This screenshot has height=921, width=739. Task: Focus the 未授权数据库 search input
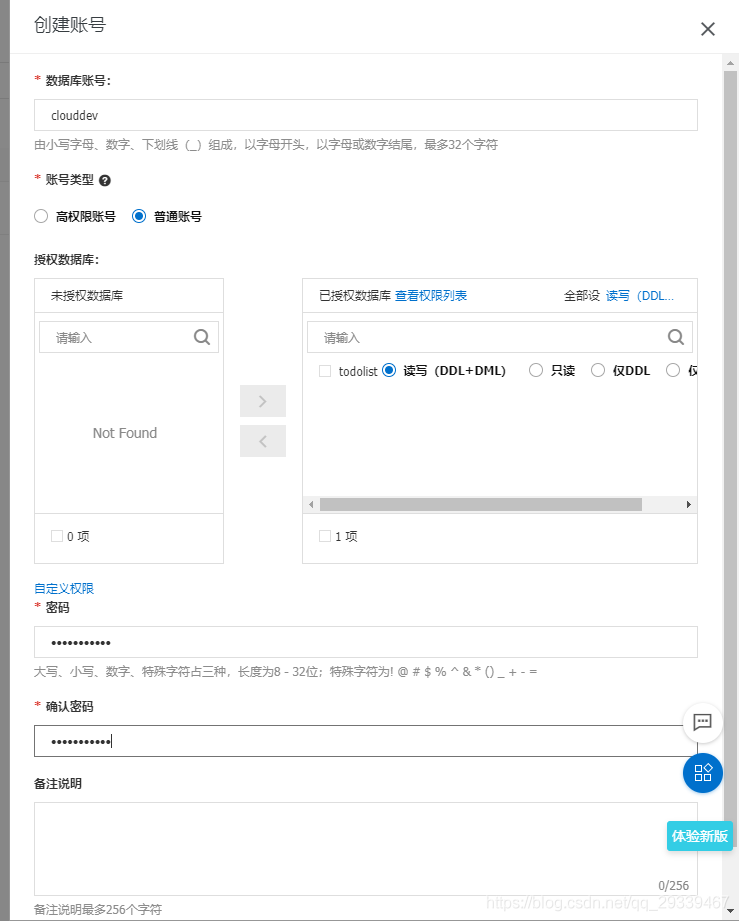coord(129,337)
